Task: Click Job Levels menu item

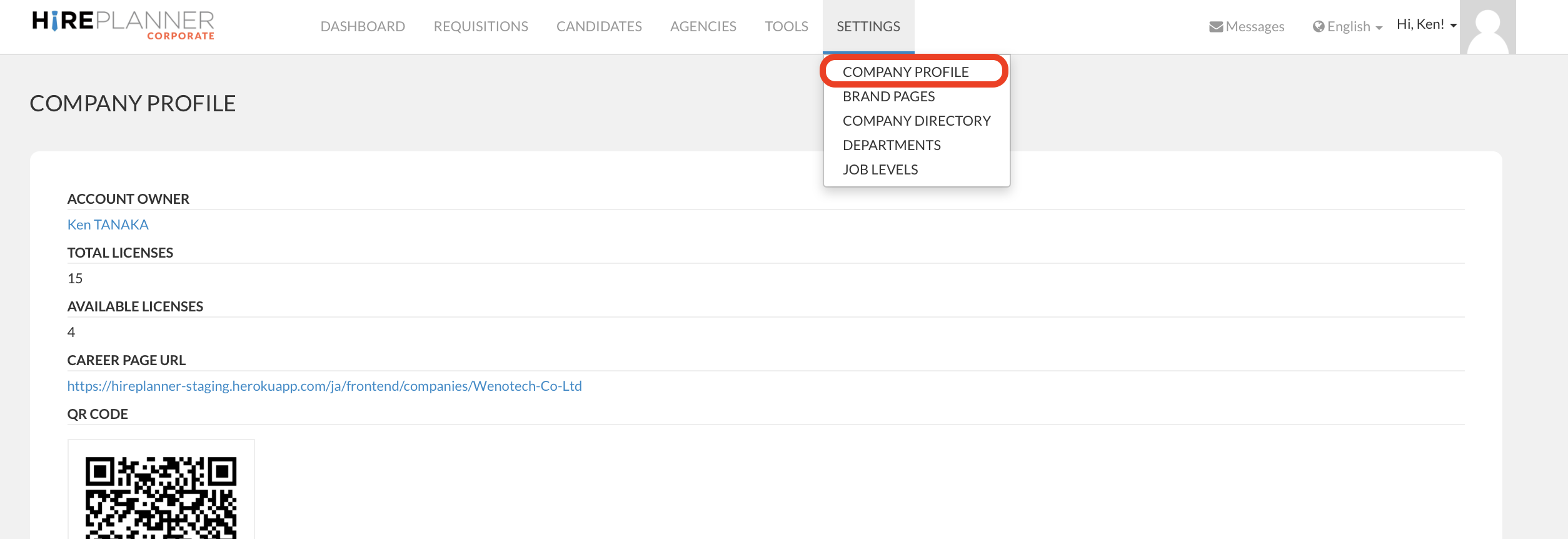Action: (x=880, y=169)
